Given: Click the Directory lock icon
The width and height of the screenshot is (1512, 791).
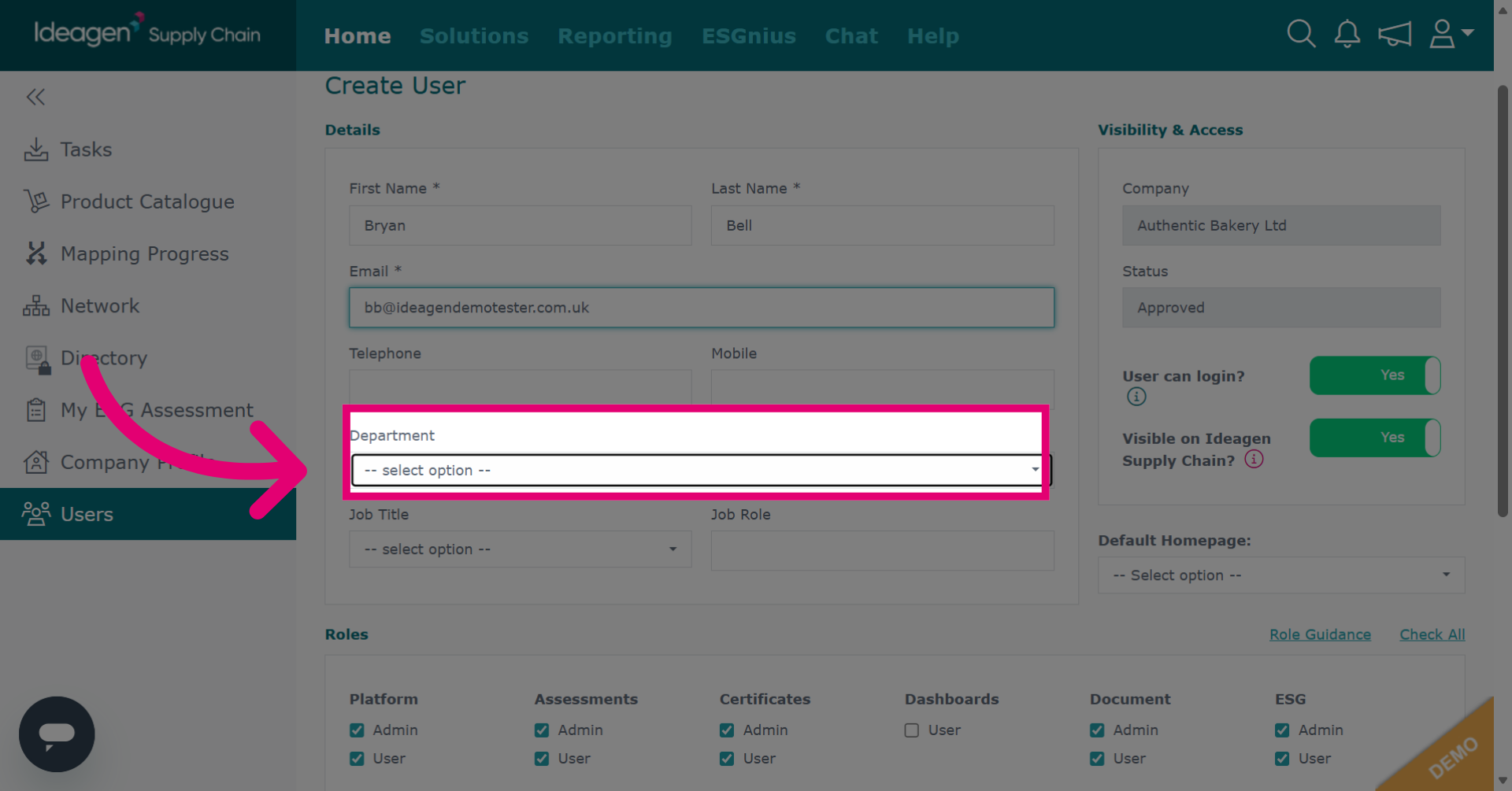Looking at the screenshot, I should pos(38,359).
